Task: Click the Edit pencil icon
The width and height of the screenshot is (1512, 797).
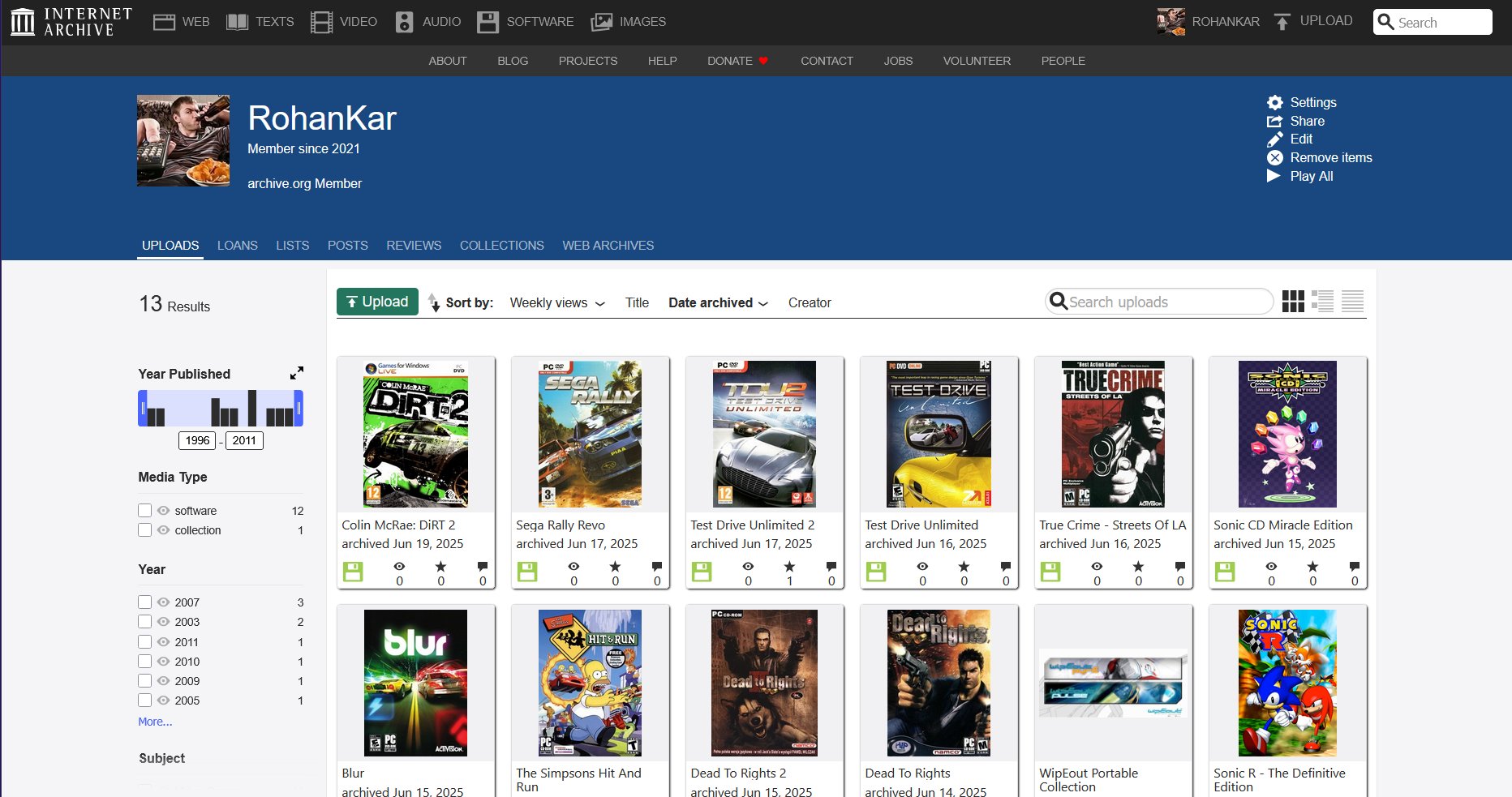Action: (x=1275, y=139)
